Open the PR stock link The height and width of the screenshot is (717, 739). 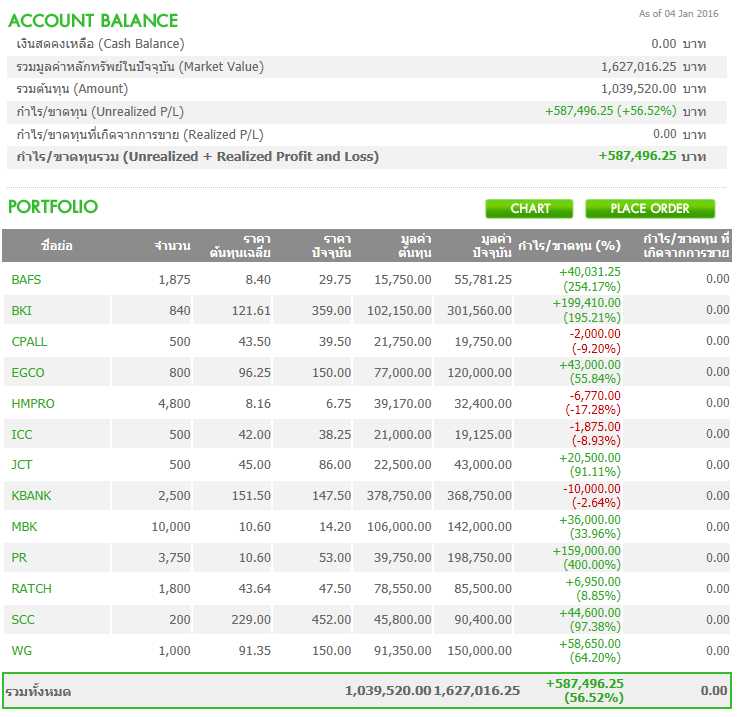19,558
